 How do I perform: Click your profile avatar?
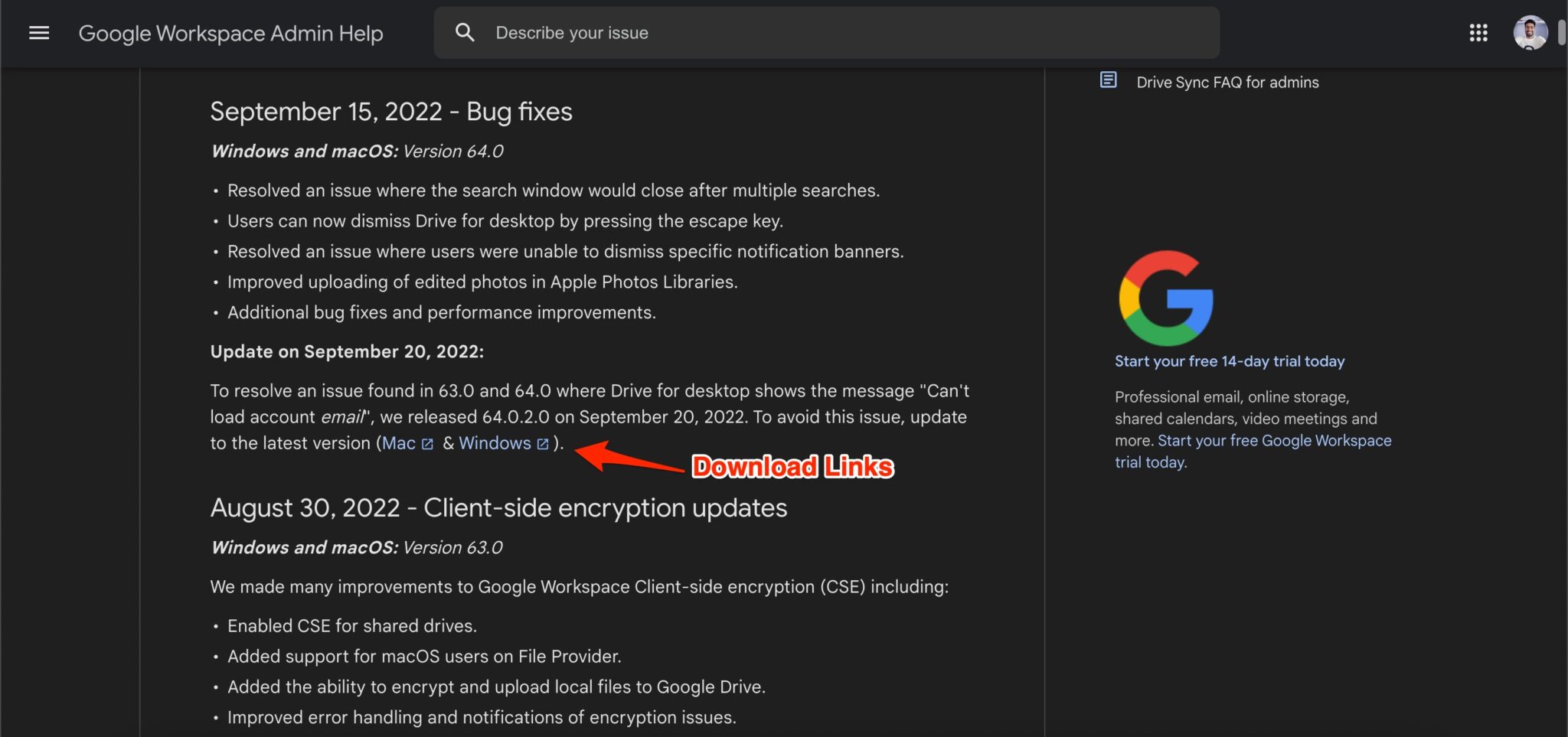1530,32
